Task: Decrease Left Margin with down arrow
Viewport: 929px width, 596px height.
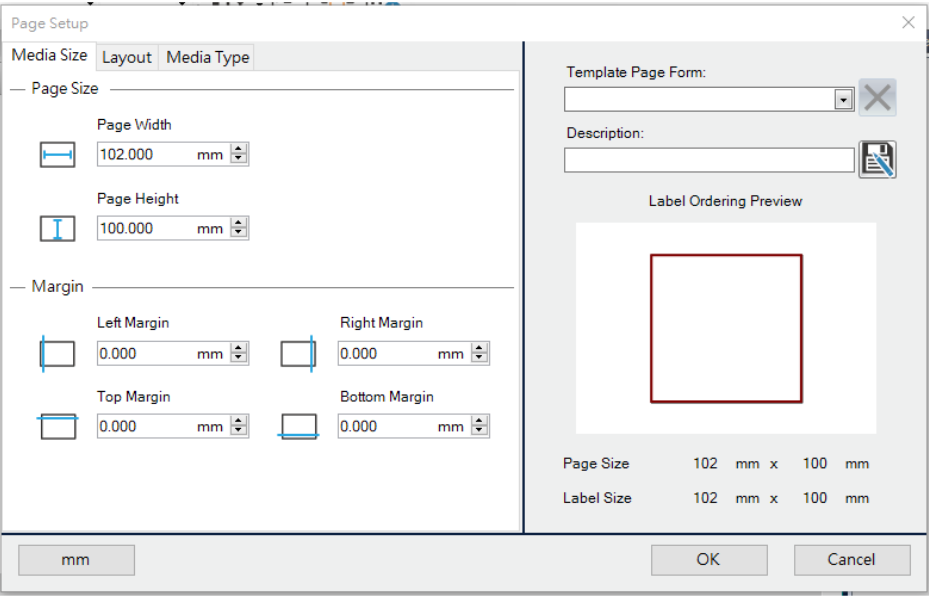Action: tap(239, 358)
